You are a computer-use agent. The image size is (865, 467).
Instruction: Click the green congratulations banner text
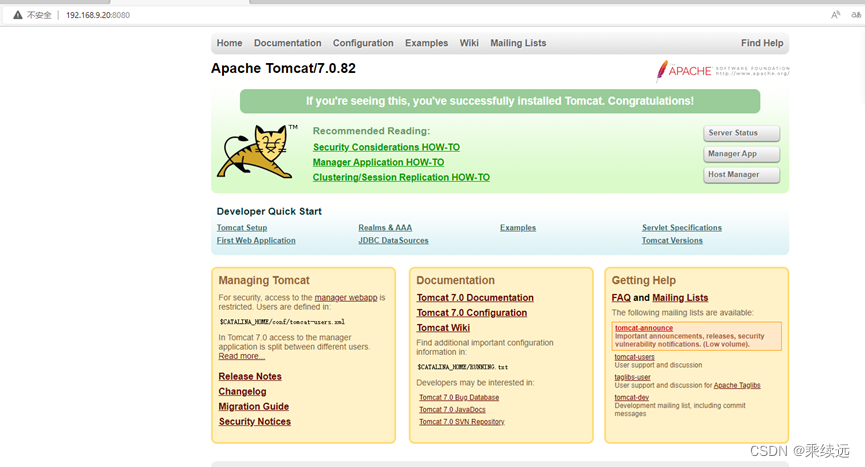(500, 101)
